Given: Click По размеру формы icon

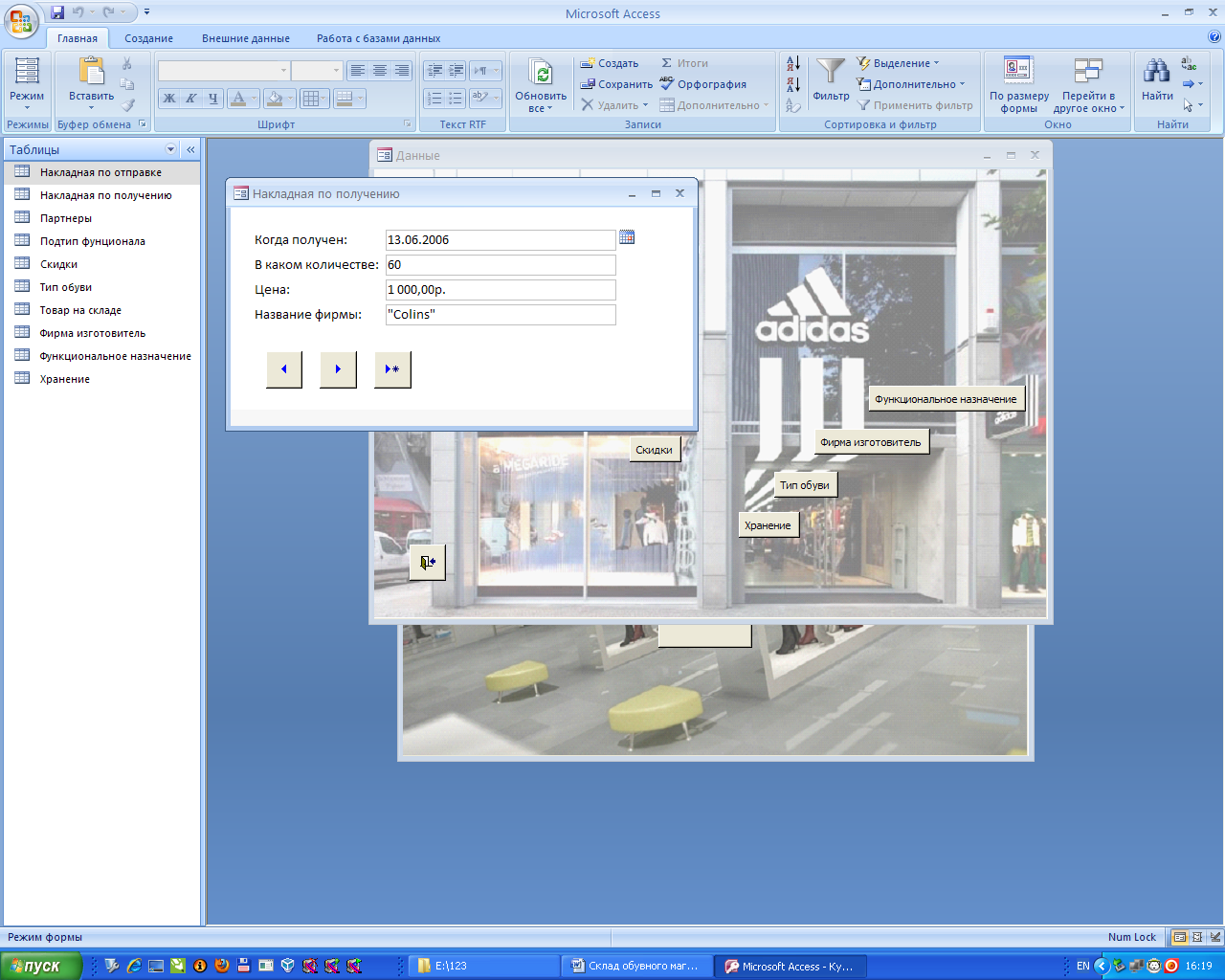Looking at the screenshot, I should (x=1018, y=71).
